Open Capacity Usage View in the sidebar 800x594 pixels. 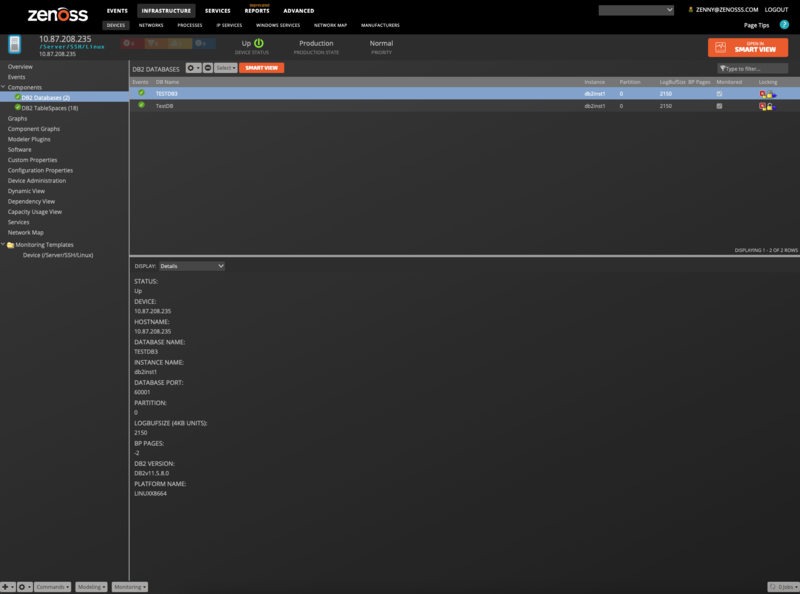35,212
